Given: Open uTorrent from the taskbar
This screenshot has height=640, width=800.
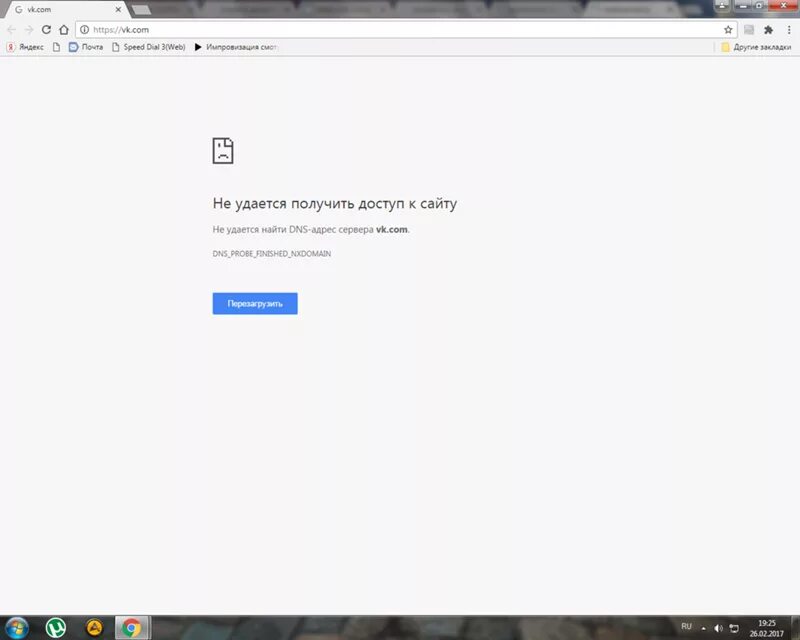Looking at the screenshot, I should 56,628.
